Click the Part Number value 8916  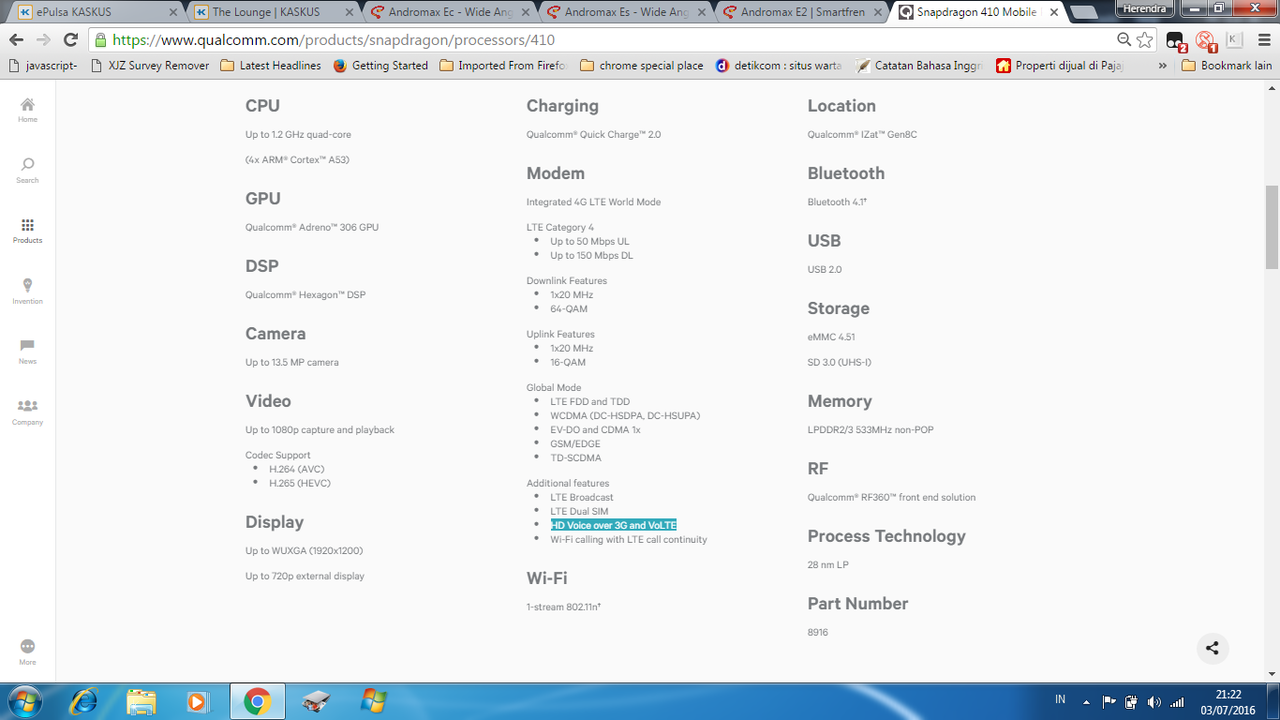coord(818,632)
